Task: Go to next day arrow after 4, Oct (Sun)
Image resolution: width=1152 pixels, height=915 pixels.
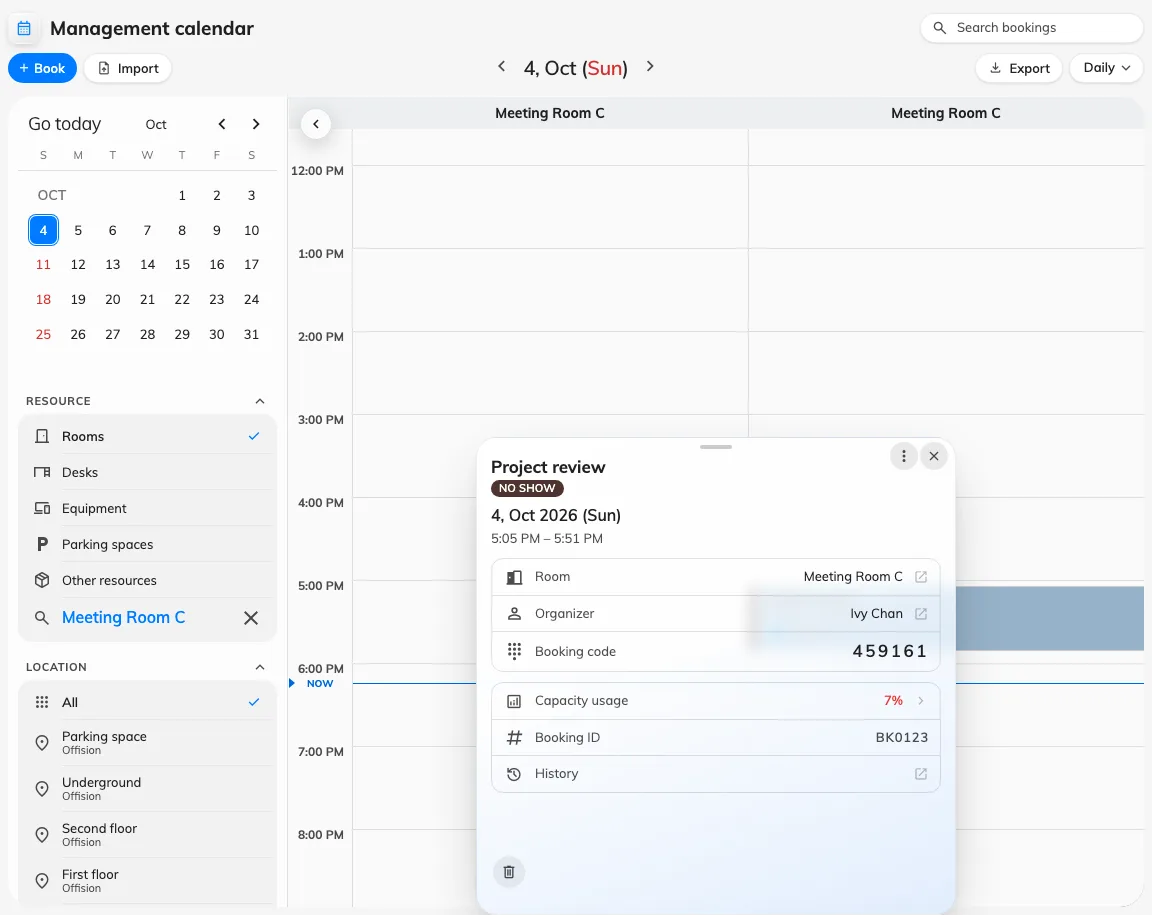Action: [x=650, y=67]
